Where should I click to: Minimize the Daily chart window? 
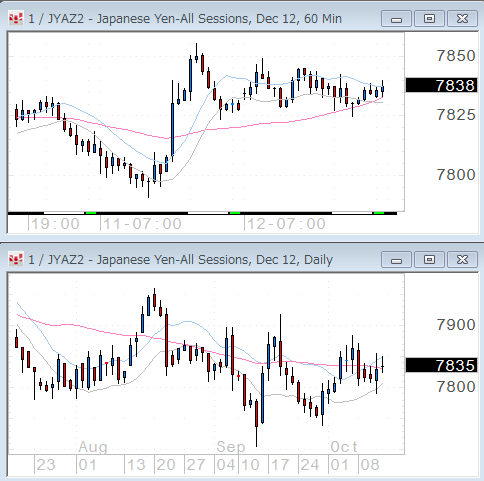(396, 260)
